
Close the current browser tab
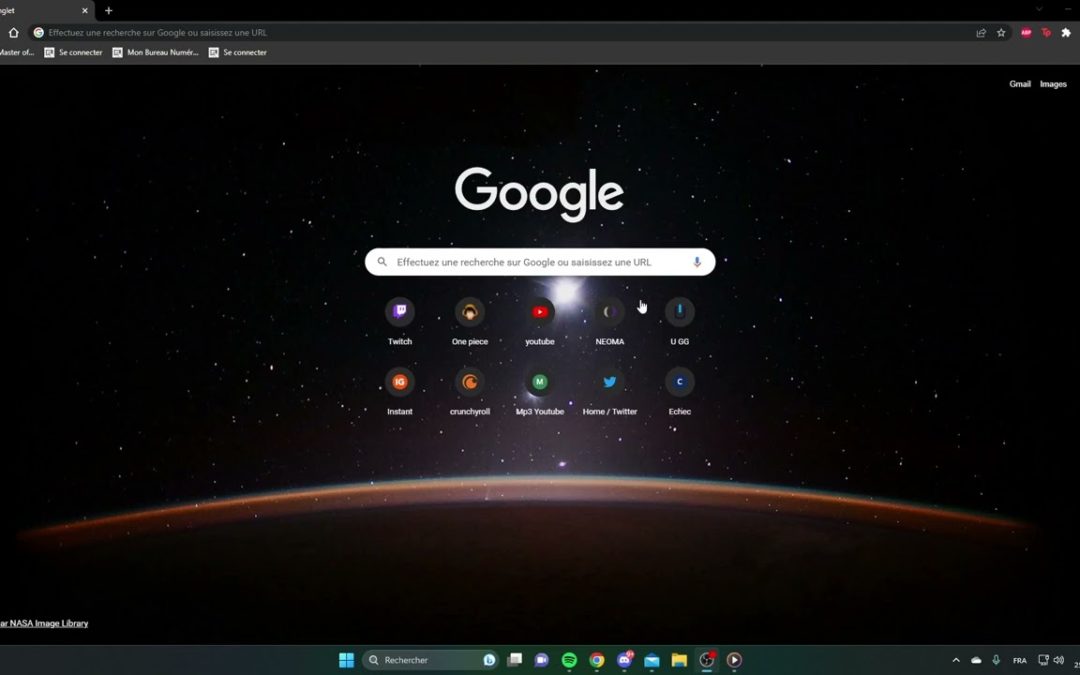[x=85, y=10]
